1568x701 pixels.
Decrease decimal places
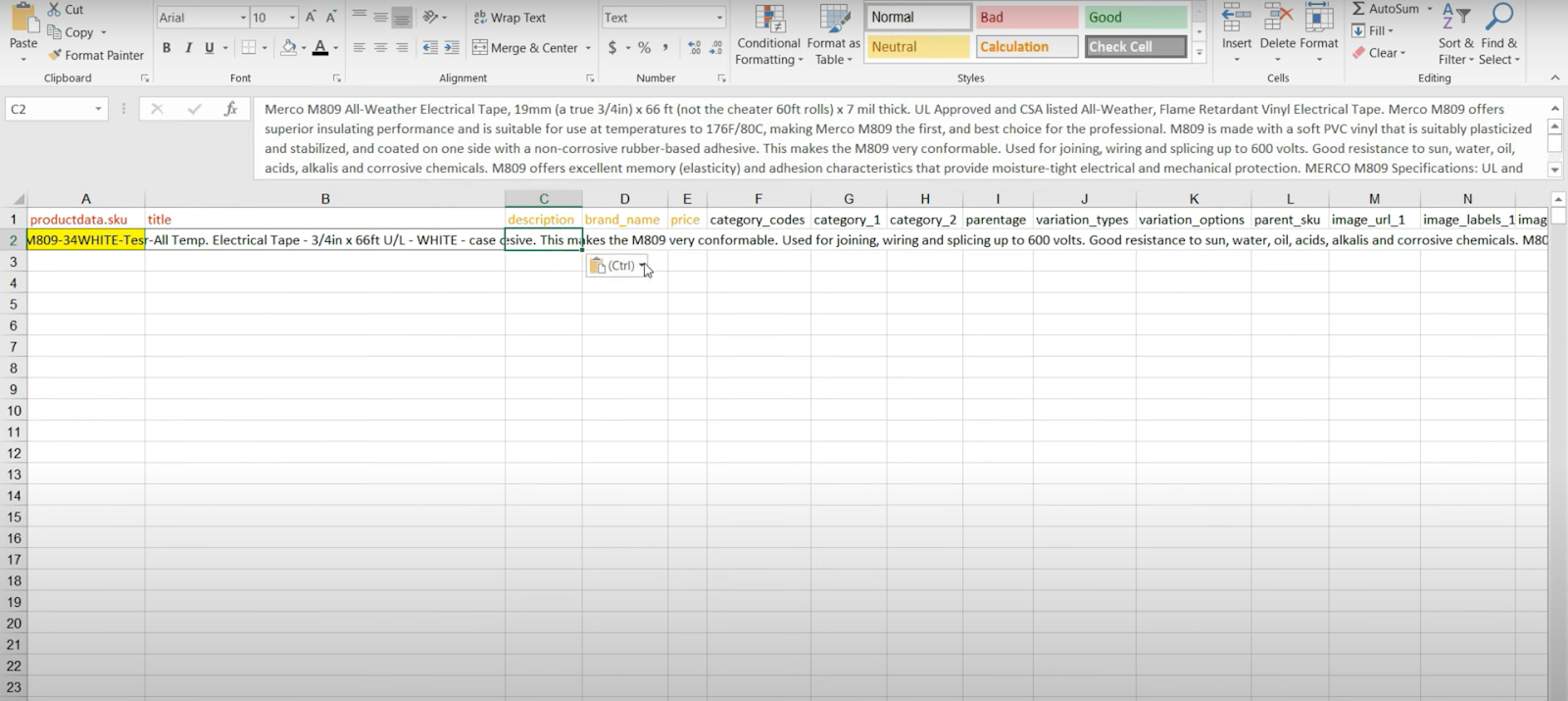click(715, 47)
